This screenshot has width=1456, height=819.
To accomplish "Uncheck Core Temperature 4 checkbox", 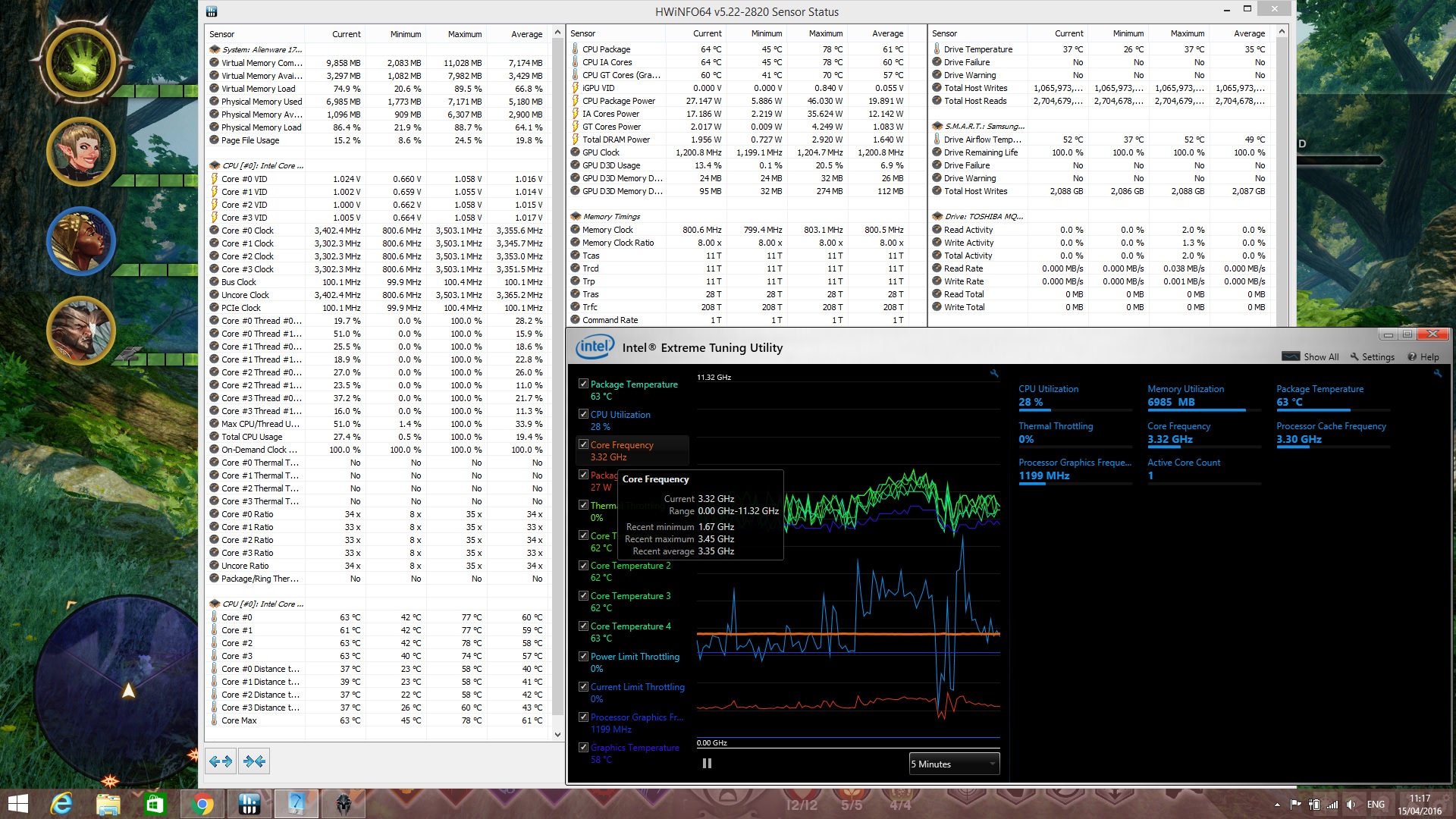I will point(583,626).
